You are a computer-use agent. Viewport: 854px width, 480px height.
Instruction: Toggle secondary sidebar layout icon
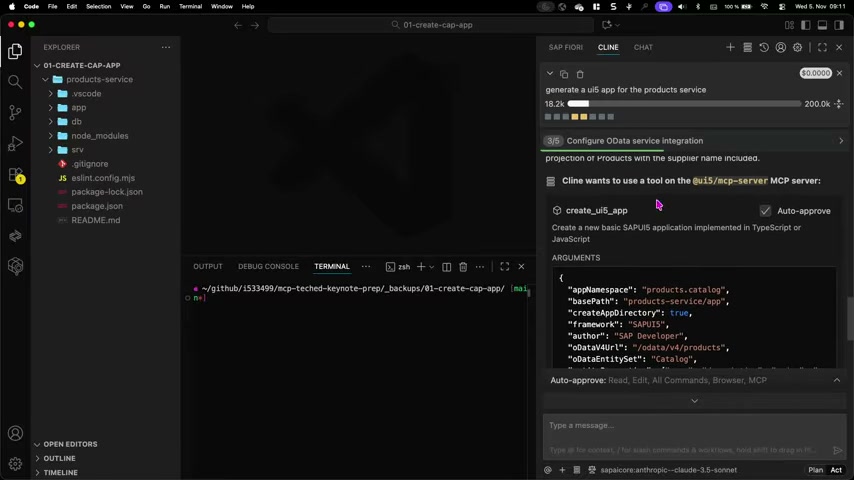[x=839, y=25]
